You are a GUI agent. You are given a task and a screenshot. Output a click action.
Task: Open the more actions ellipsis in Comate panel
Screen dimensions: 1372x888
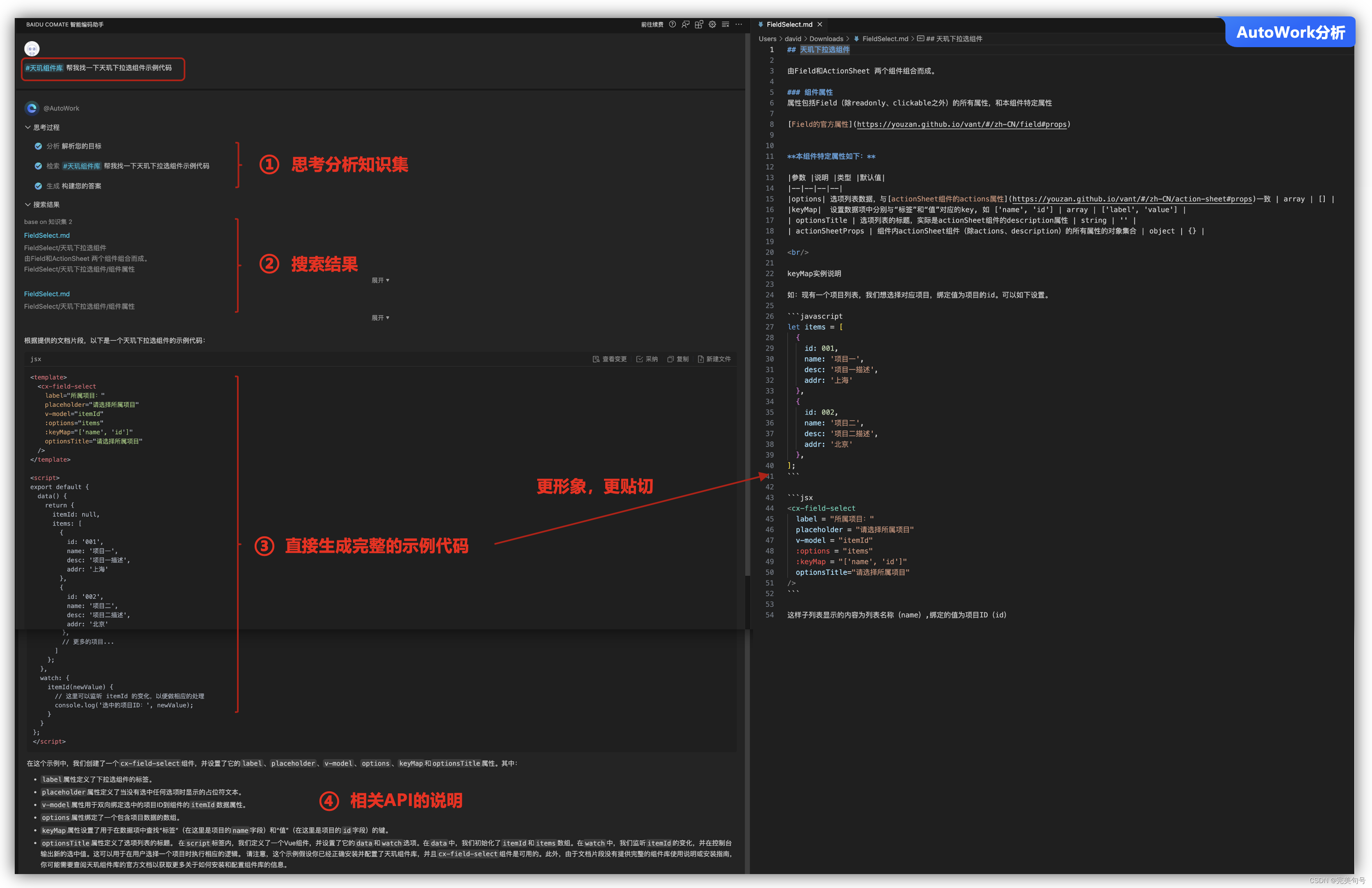click(739, 24)
